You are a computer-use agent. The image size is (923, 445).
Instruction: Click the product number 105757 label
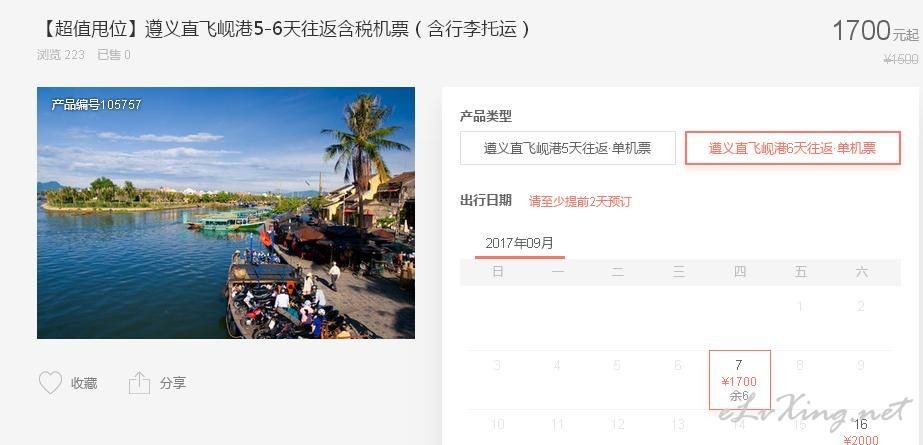[96, 105]
